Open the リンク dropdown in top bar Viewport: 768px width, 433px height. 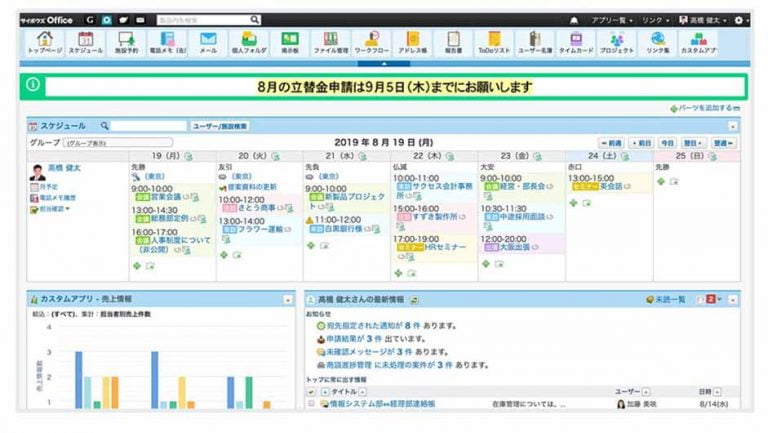pyautogui.click(x=658, y=19)
